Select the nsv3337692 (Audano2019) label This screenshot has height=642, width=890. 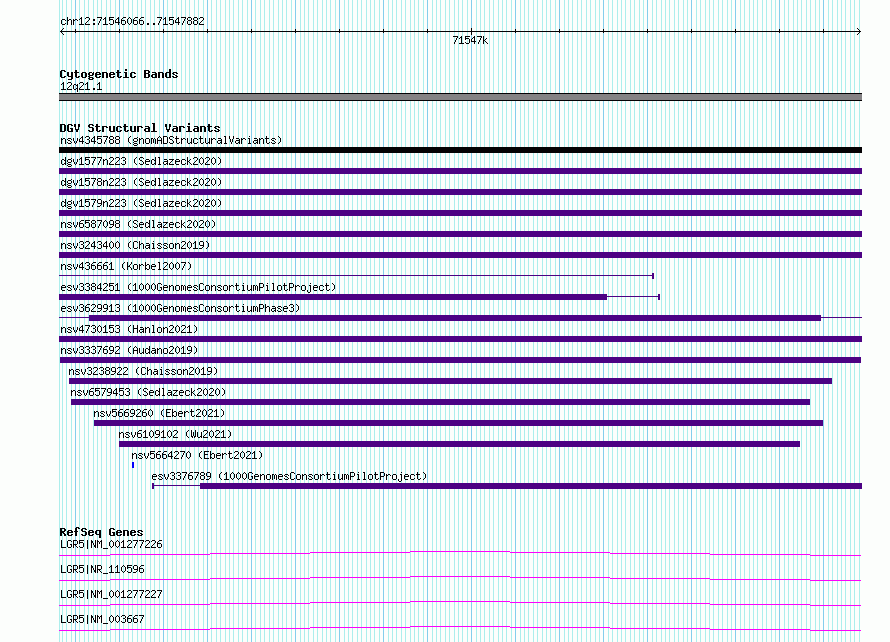pyautogui.click(x=129, y=350)
